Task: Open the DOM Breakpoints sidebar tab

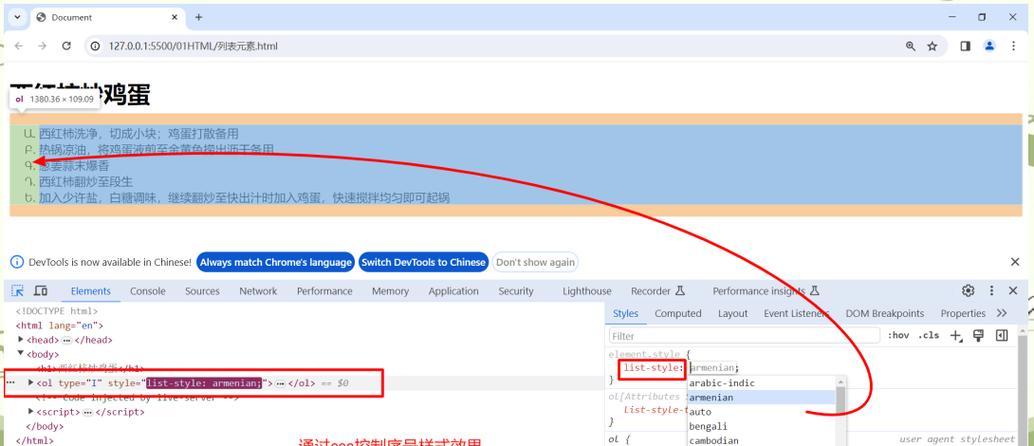Action: [x=885, y=313]
